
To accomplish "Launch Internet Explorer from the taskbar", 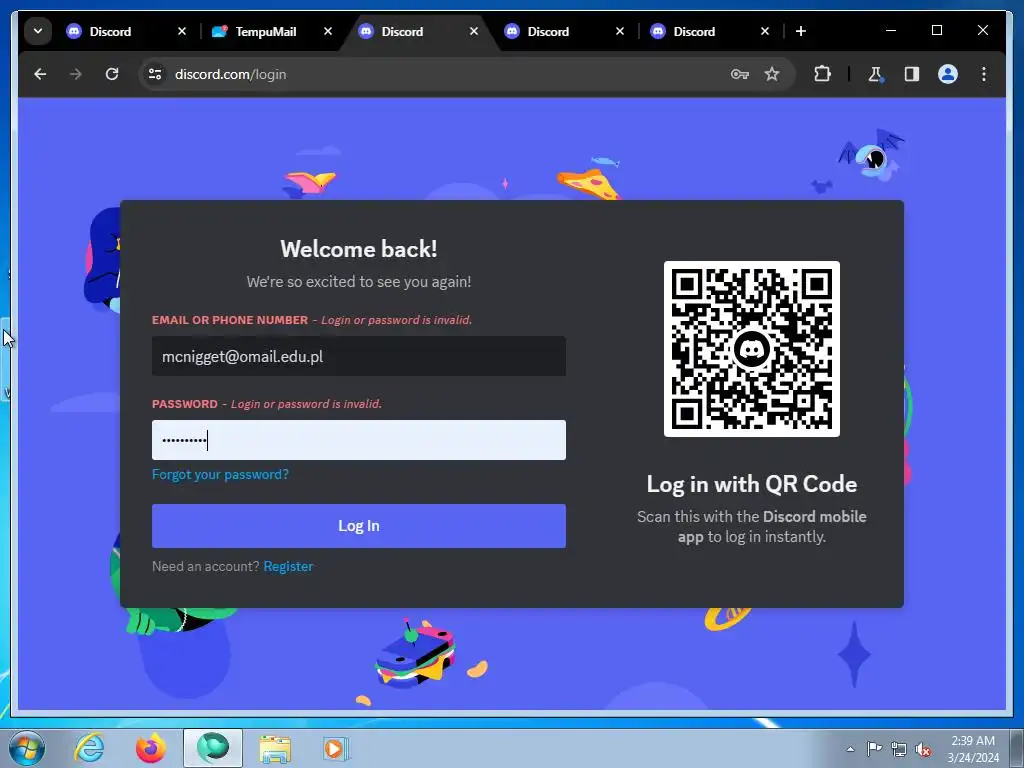I will click(x=89, y=748).
